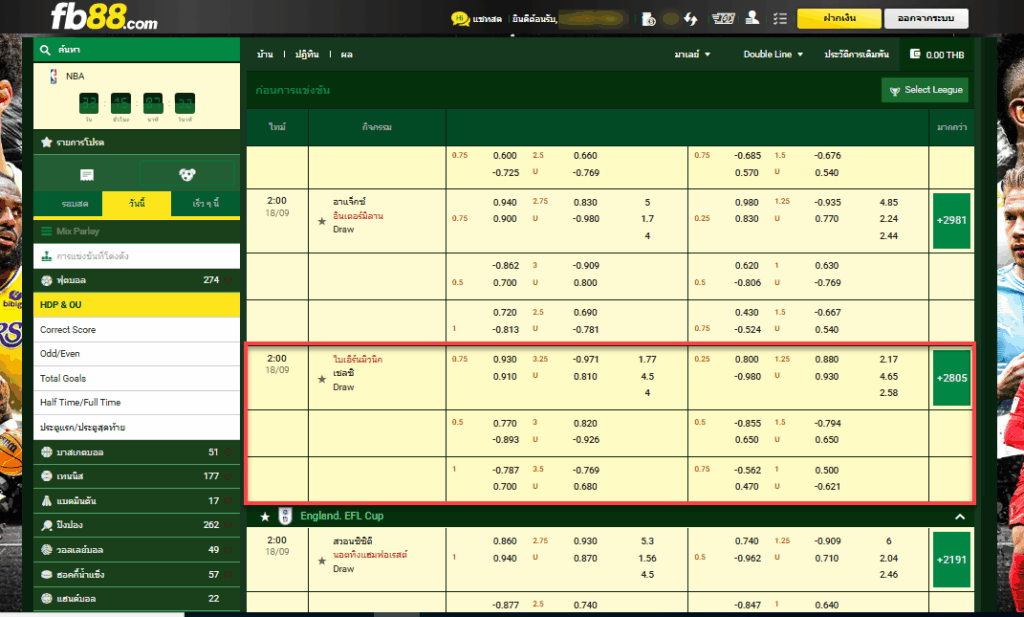The height and width of the screenshot is (617, 1024).
Task: Click the favorites star in sidebar
Action: click(46, 142)
